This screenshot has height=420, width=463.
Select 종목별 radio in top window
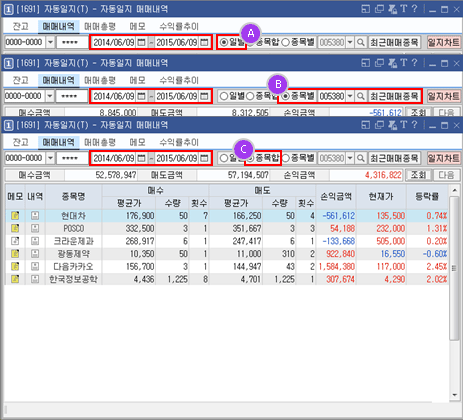pyautogui.click(x=285, y=43)
